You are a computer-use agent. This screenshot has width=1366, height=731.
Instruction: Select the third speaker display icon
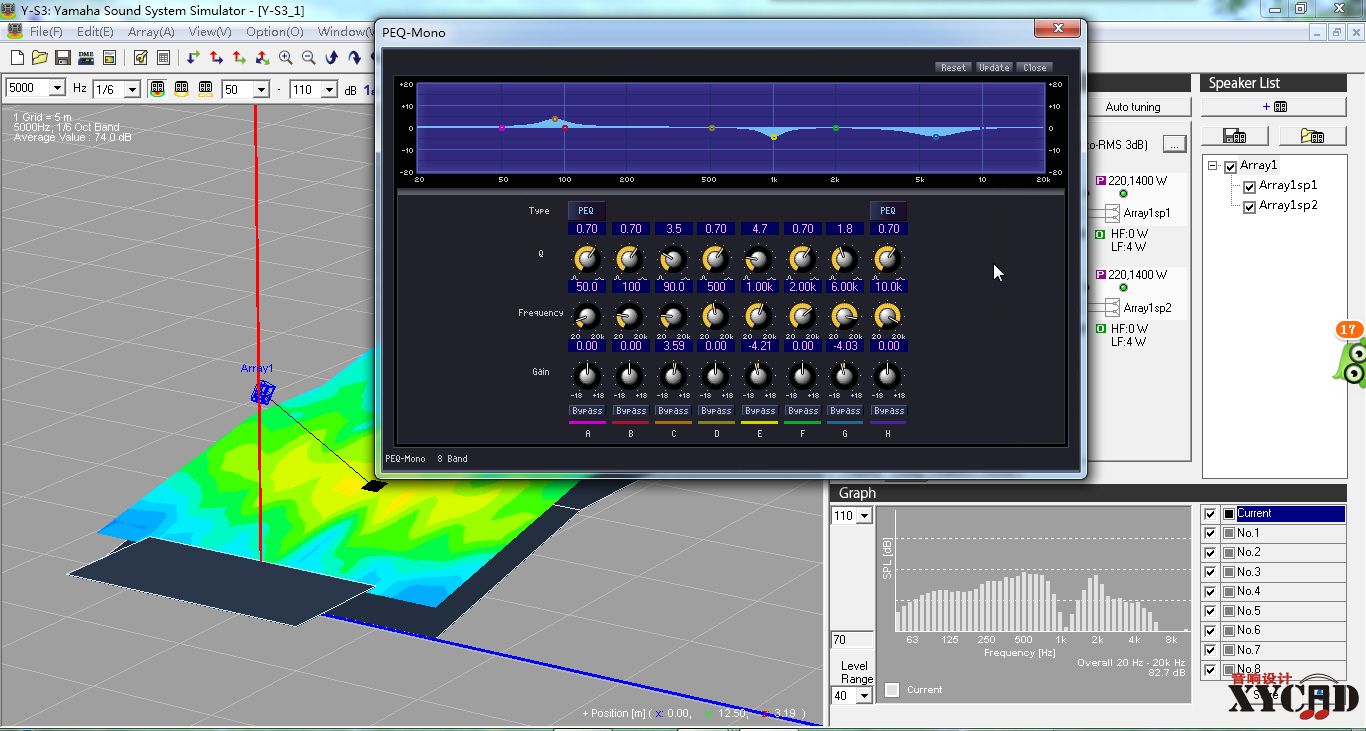tap(206, 89)
